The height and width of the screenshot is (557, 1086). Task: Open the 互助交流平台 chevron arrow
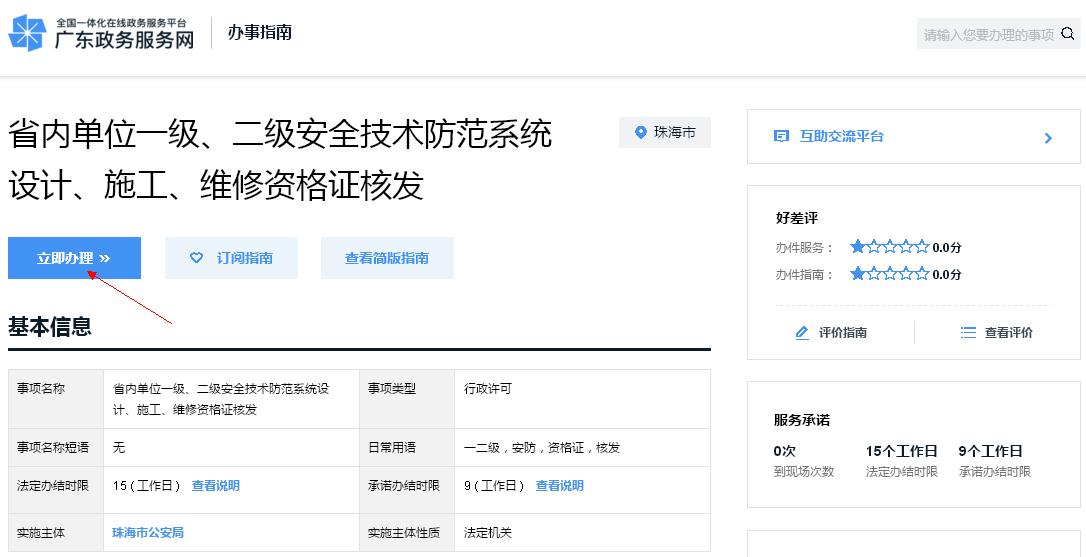click(1048, 137)
